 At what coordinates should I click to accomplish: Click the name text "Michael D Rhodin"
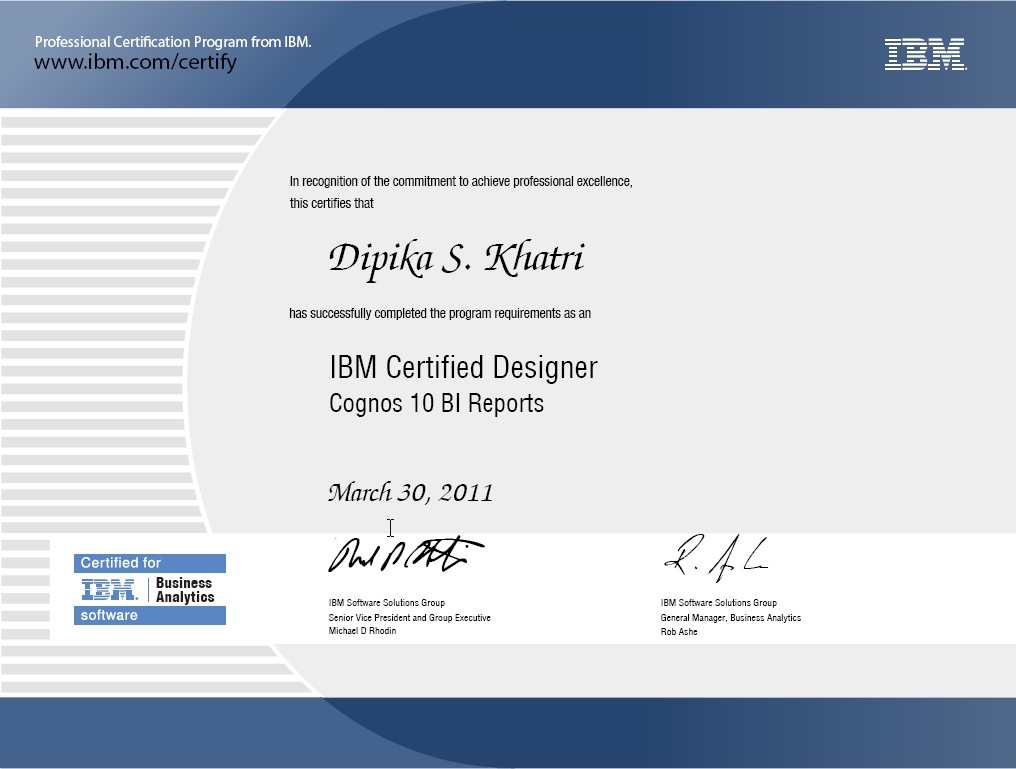(362, 631)
